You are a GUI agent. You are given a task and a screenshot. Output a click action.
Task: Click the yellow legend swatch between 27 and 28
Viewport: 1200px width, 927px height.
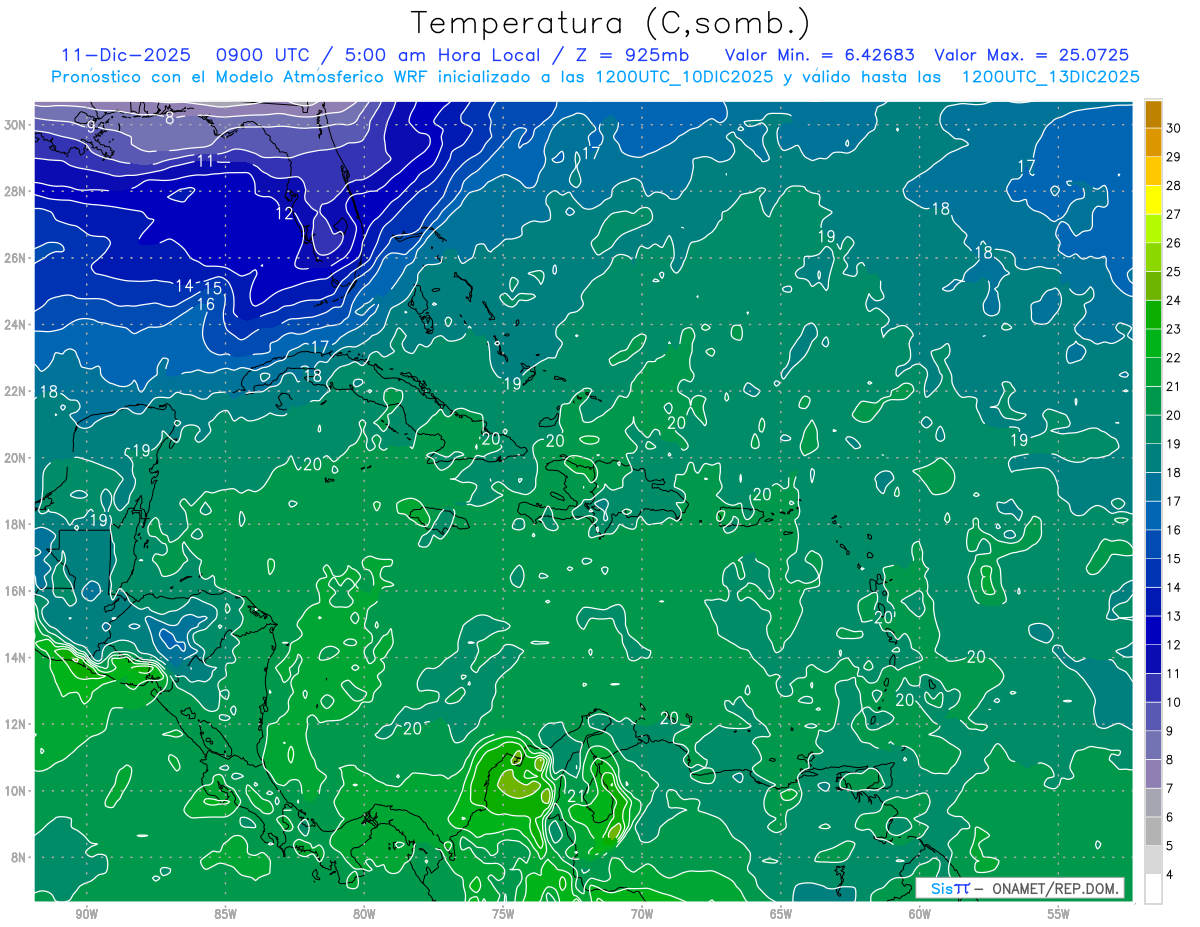tap(1153, 199)
